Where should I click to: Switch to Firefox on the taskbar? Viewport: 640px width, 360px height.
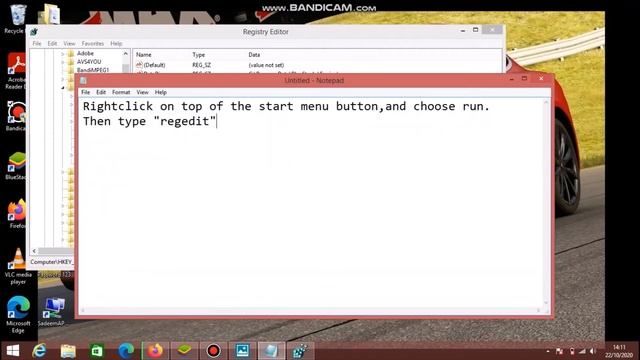pyautogui.click(x=155, y=351)
